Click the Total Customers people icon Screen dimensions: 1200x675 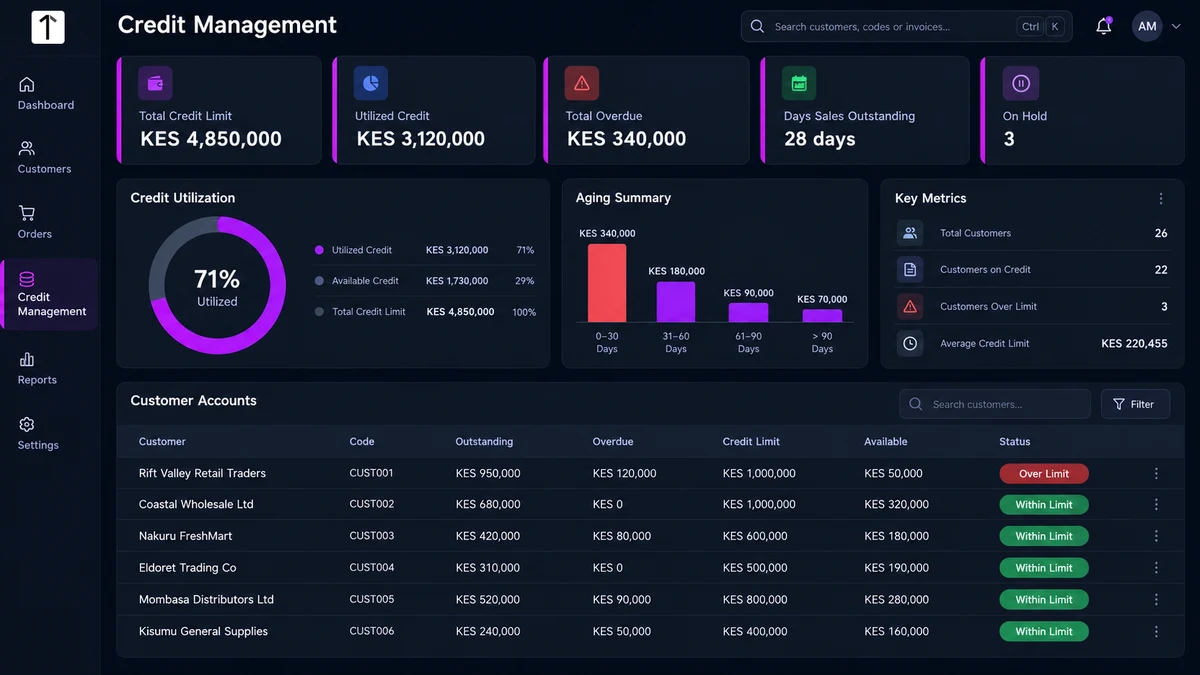coord(910,233)
